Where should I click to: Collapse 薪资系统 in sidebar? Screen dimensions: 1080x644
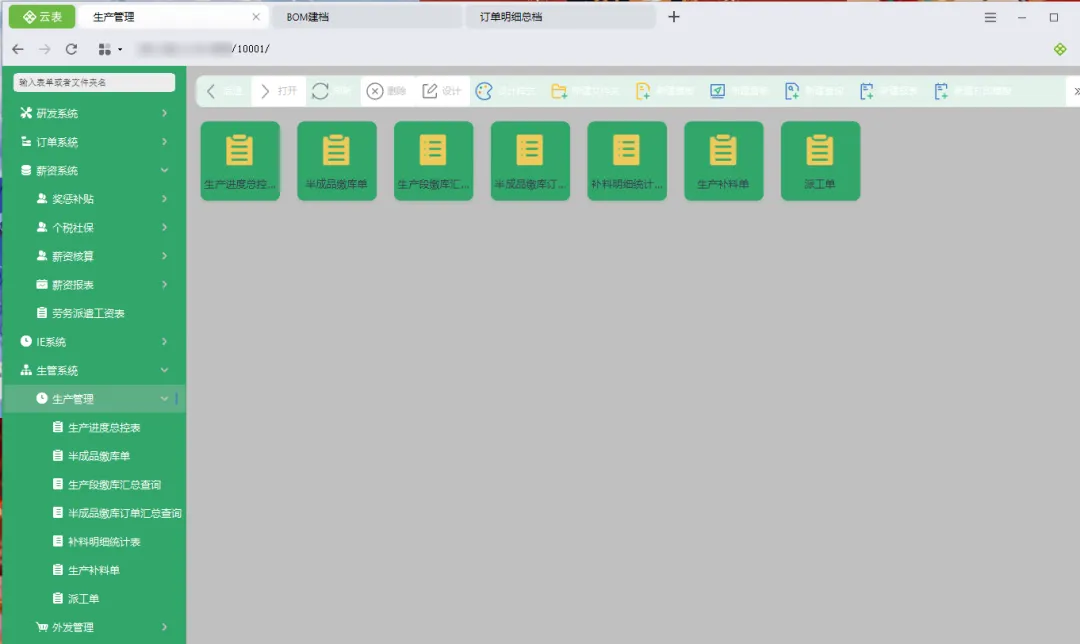click(x=94, y=170)
